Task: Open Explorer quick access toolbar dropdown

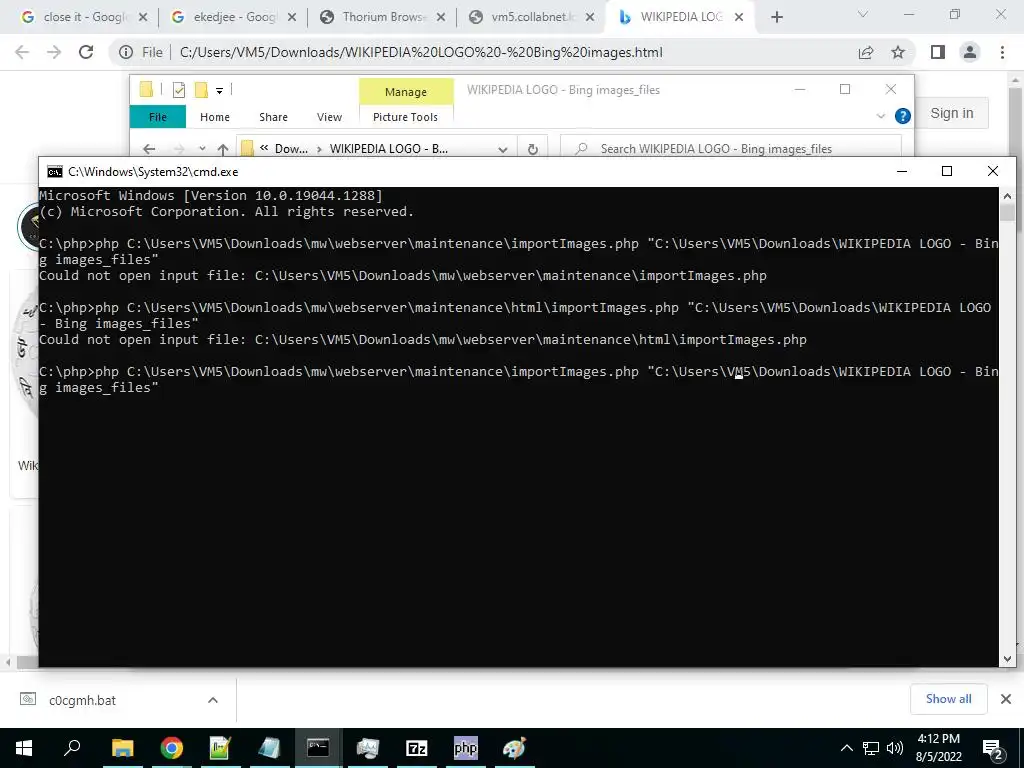Action: (x=219, y=90)
